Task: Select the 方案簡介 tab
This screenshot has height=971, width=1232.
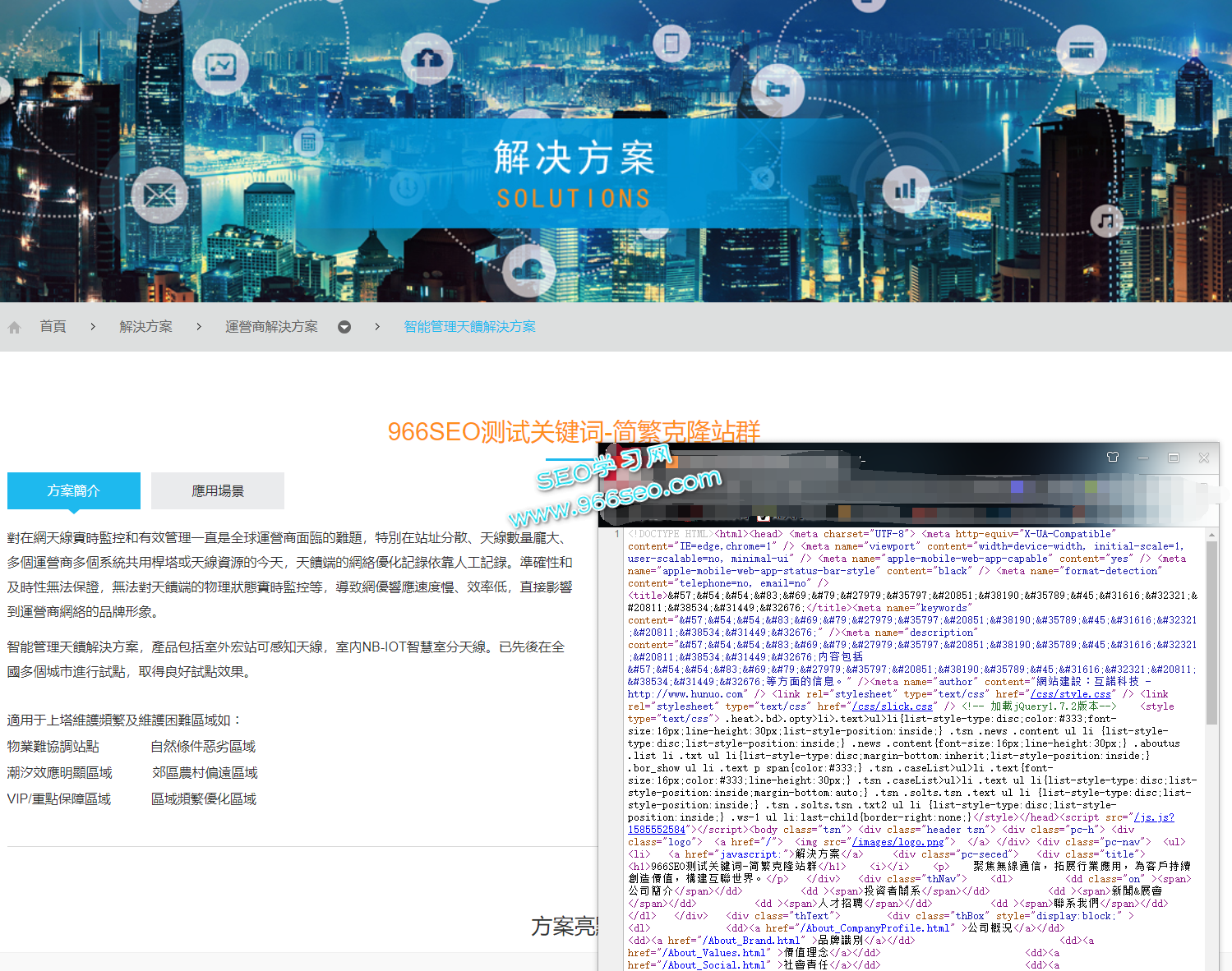Action: tap(74, 490)
